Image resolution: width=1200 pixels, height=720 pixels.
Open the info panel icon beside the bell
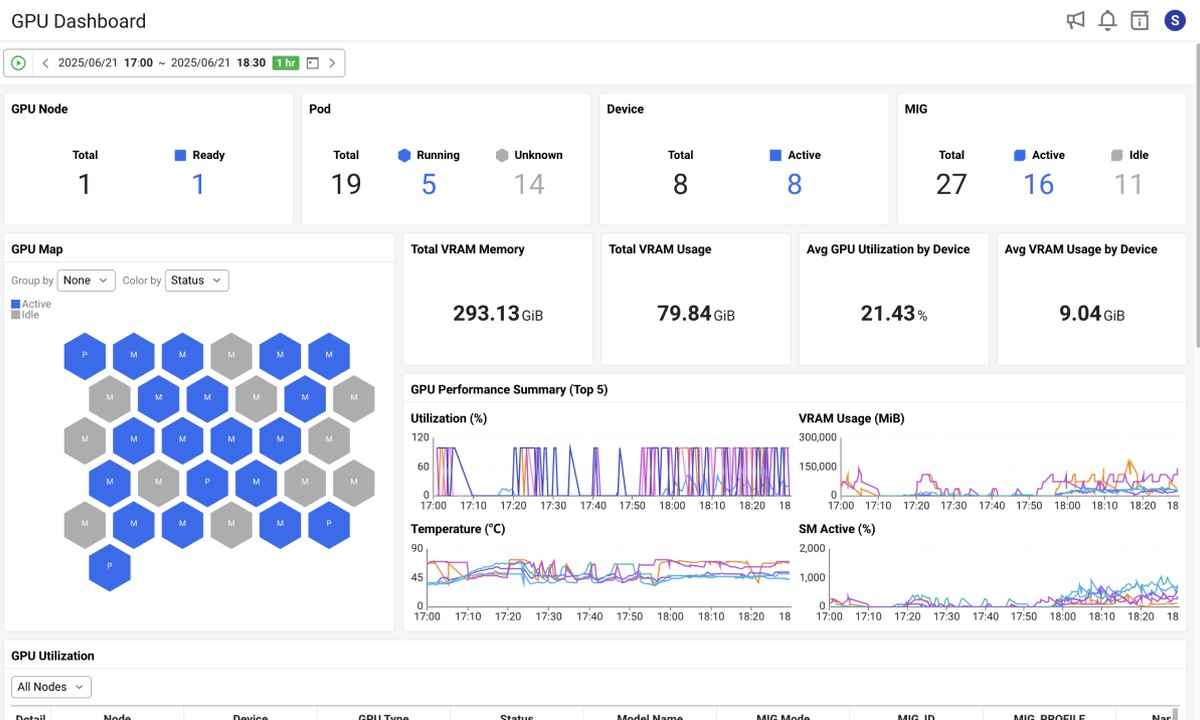[1139, 21]
